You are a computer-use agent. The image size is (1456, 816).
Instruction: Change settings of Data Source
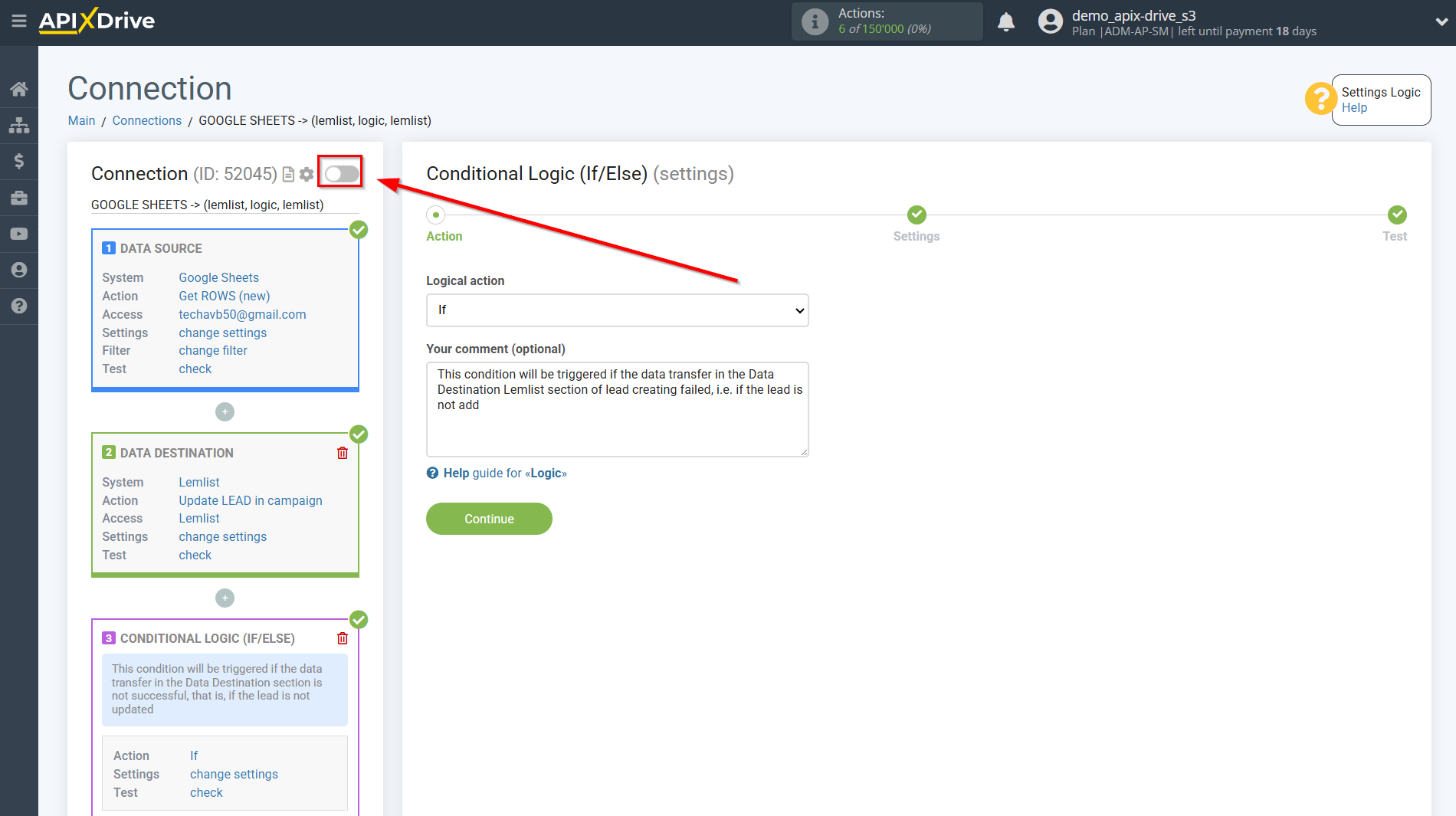(223, 333)
